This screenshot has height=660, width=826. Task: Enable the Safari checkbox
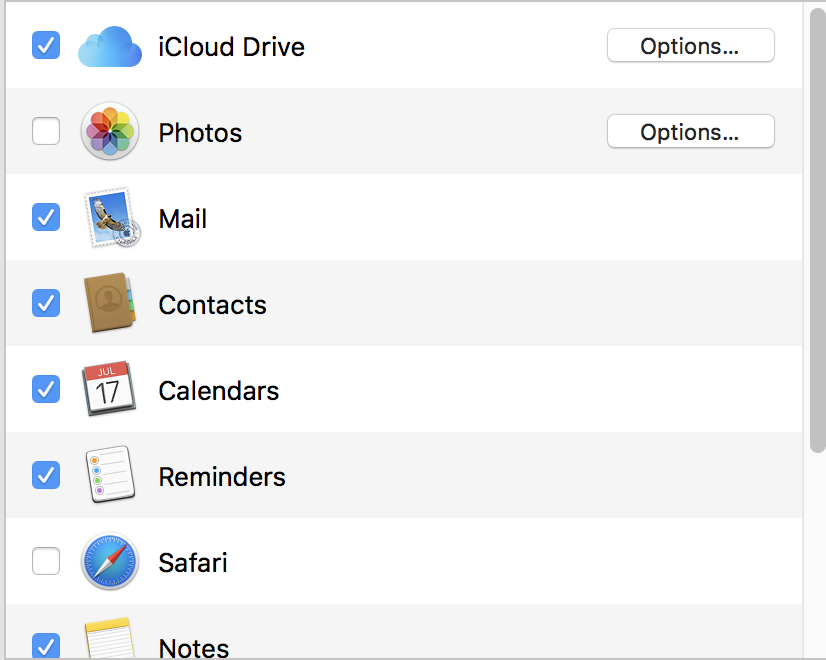(x=46, y=561)
